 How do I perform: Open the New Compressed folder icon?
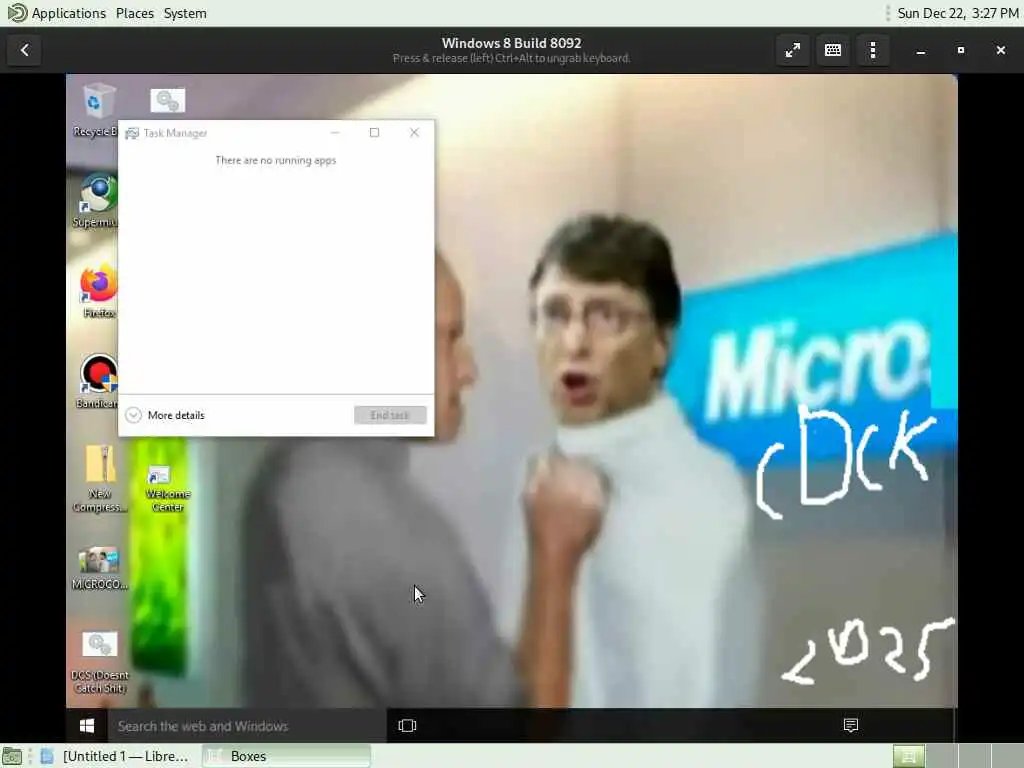click(100, 479)
